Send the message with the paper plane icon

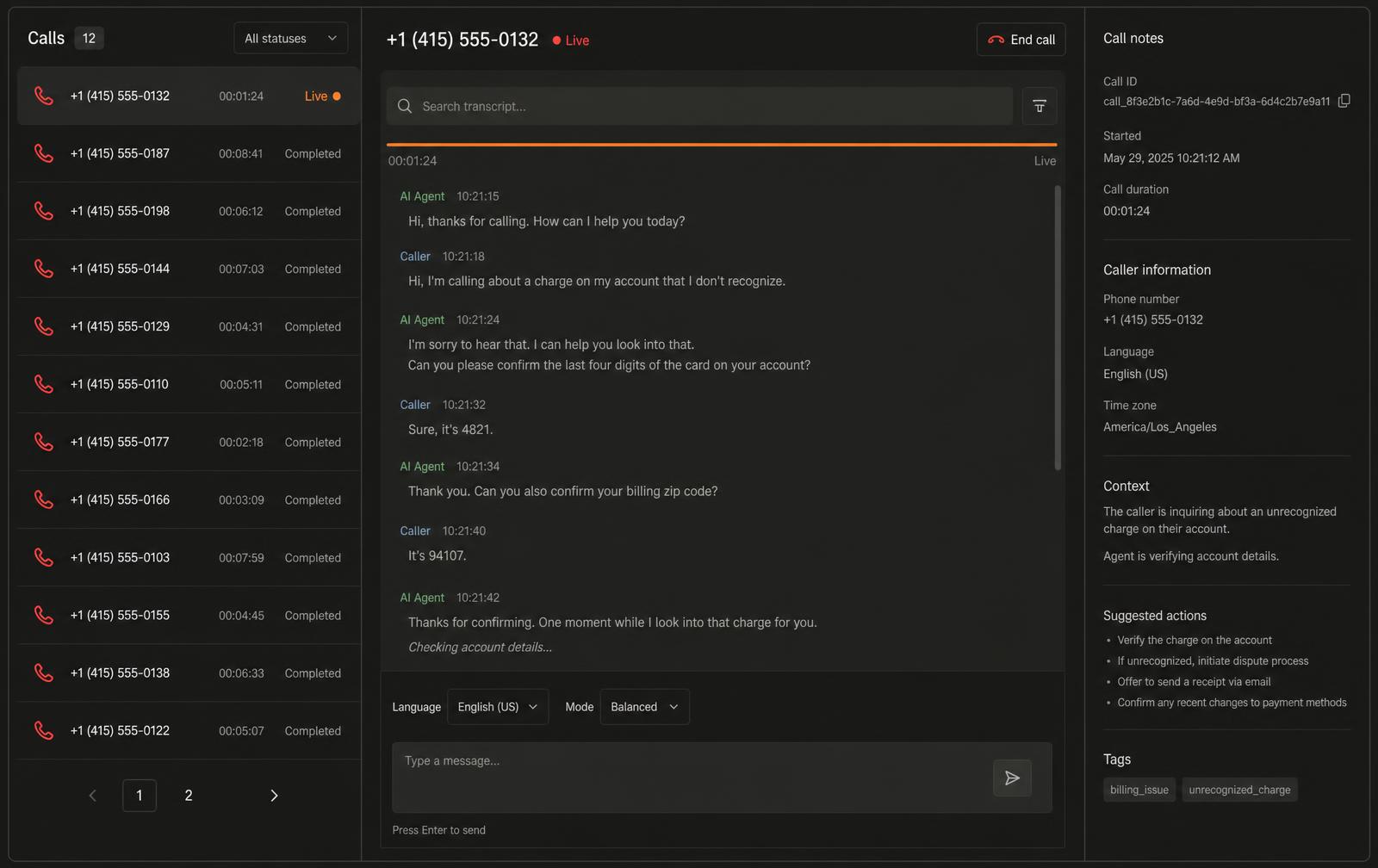point(1012,778)
